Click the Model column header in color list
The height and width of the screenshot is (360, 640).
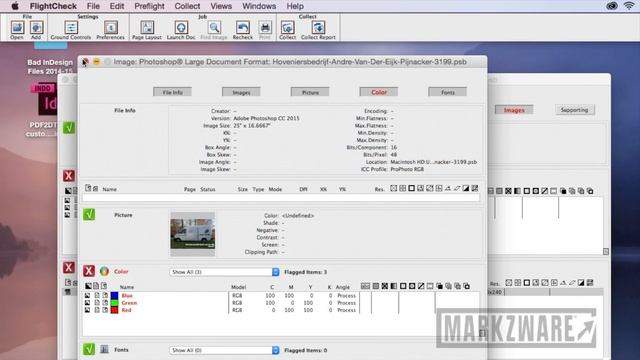point(238,287)
